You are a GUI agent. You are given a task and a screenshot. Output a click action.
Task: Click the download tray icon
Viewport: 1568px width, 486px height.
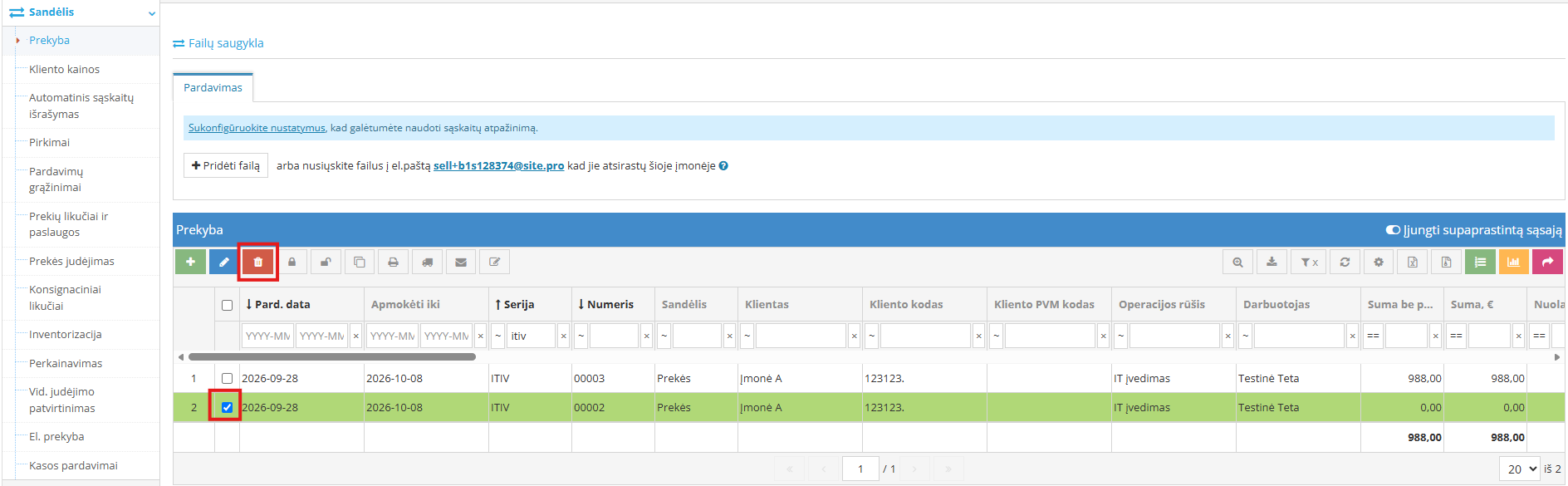tap(1272, 262)
